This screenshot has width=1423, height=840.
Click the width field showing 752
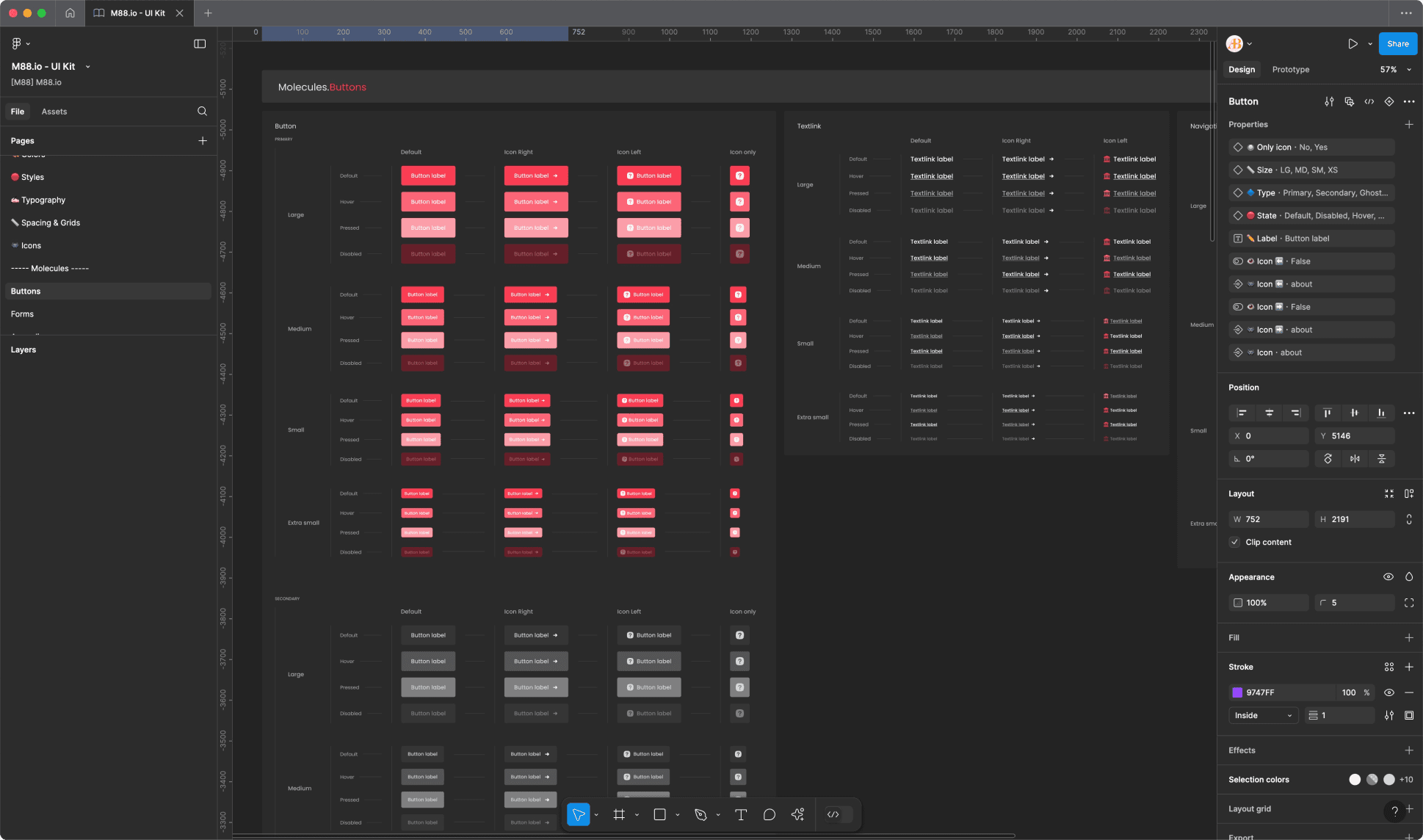pyautogui.click(x=1270, y=519)
